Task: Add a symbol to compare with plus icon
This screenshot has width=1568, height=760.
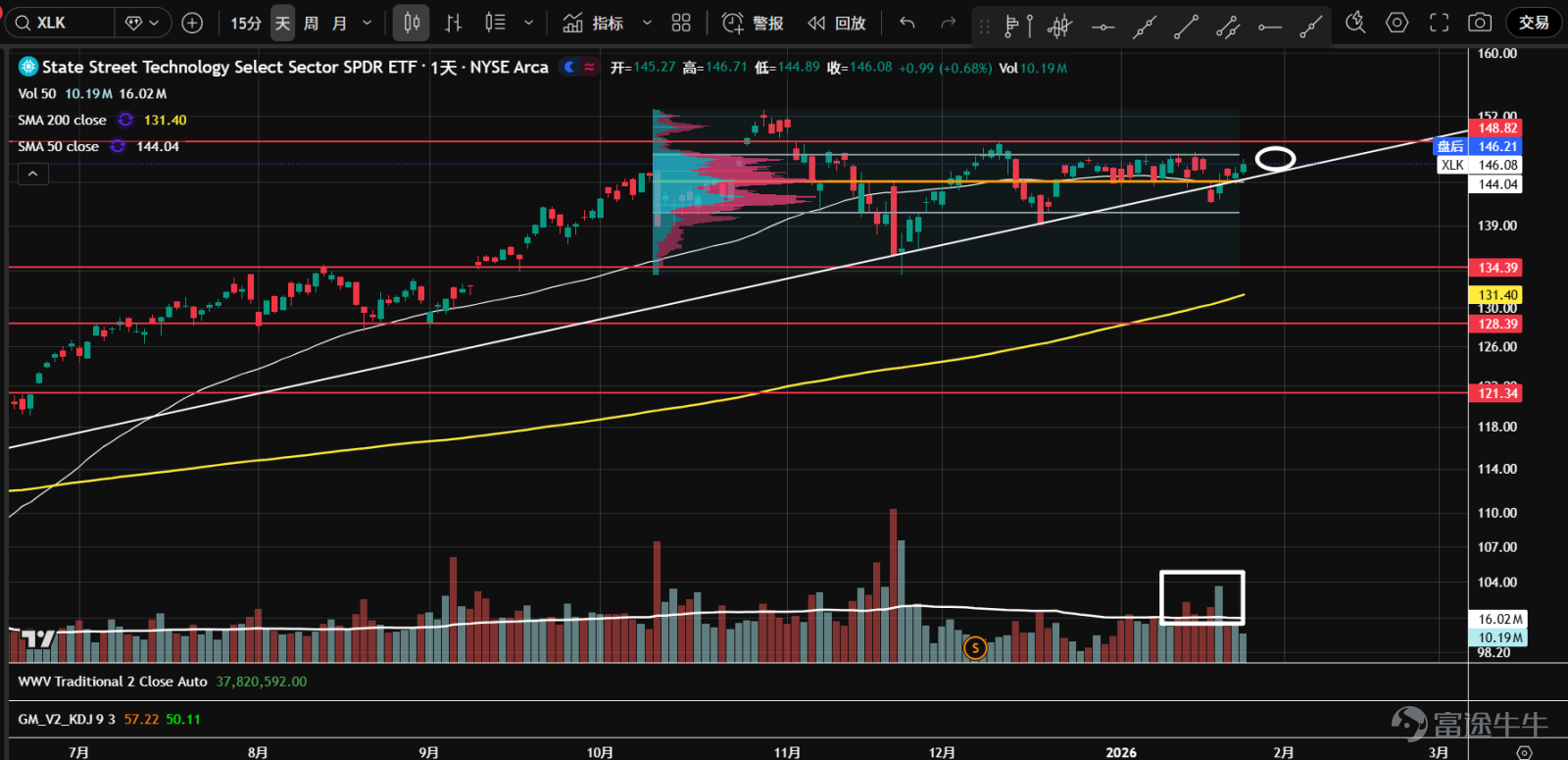Action: (x=193, y=23)
